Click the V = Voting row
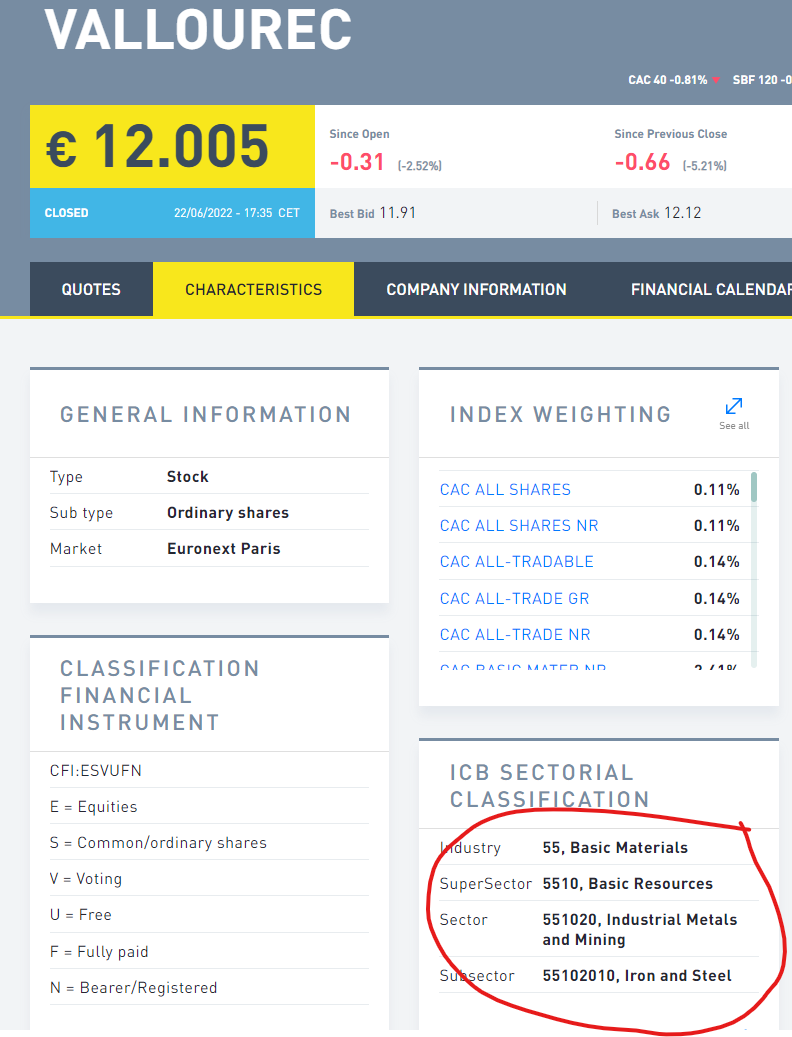This screenshot has width=792, height=1037. (209, 879)
